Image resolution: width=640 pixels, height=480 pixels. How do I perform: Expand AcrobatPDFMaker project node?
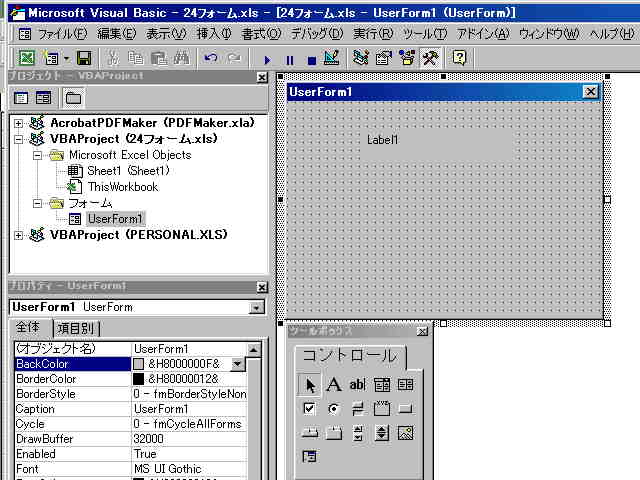tap(18, 123)
